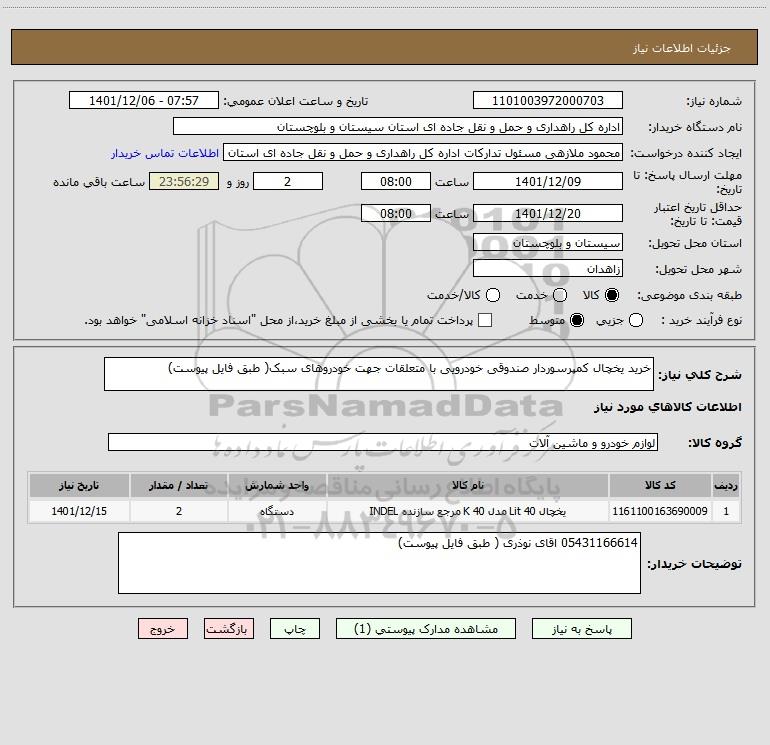The height and width of the screenshot is (745, 770).
Task: Click the remaining time field 23:56:29
Action: coord(184,181)
